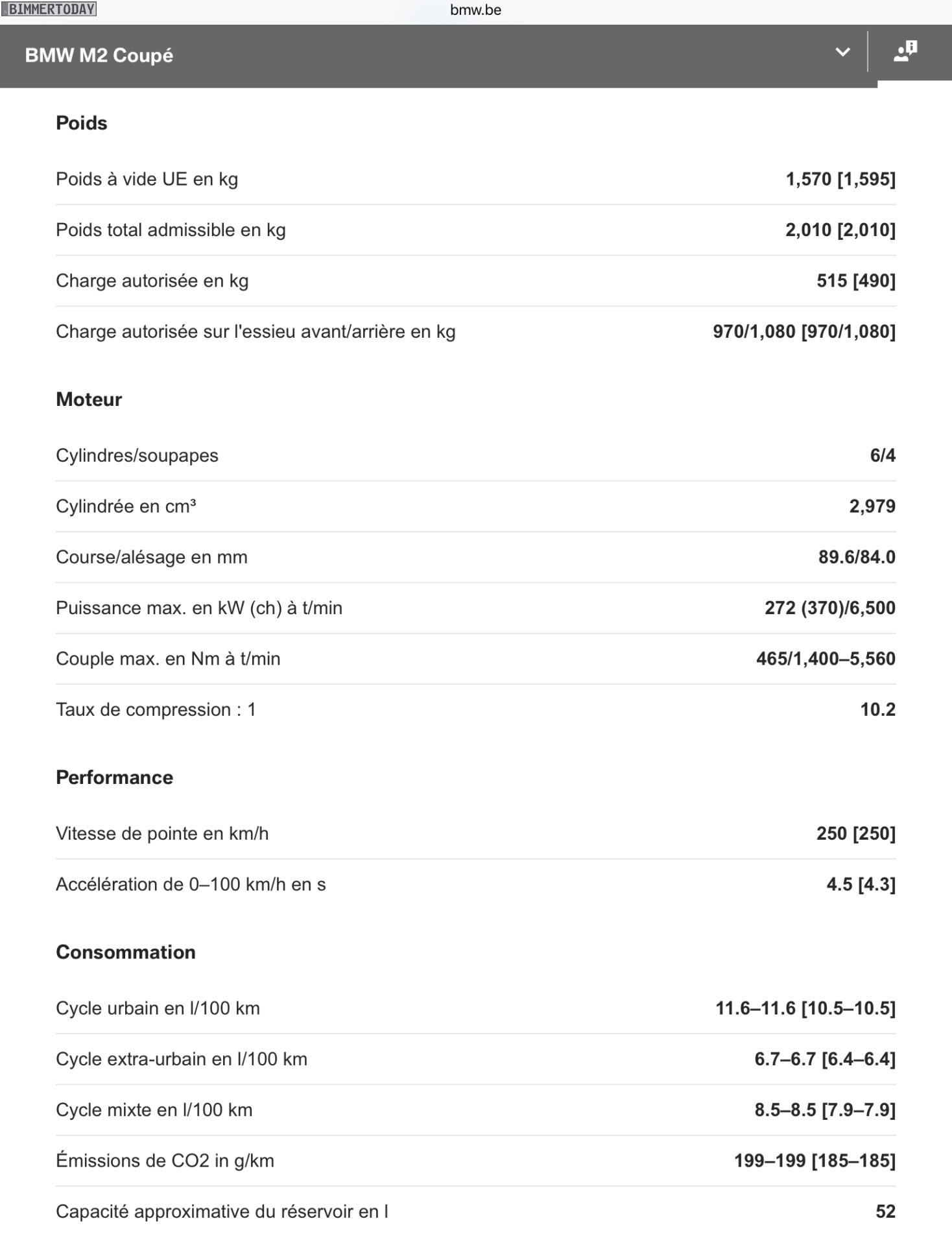The height and width of the screenshot is (1245, 952).
Task: Select the Cycle mixte consumption label
Action: click(x=154, y=1110)
